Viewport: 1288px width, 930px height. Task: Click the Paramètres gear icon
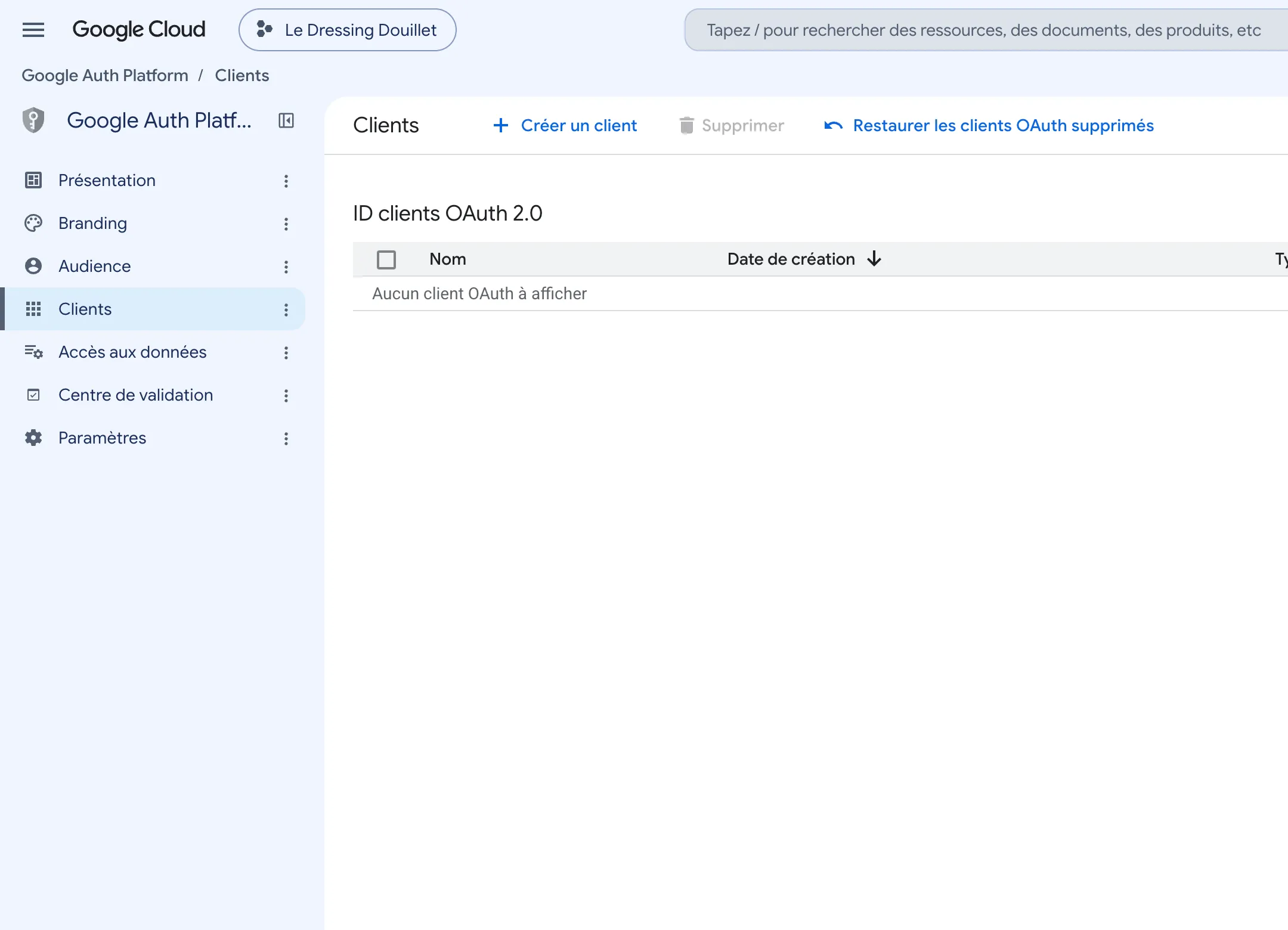coord(33,438)
